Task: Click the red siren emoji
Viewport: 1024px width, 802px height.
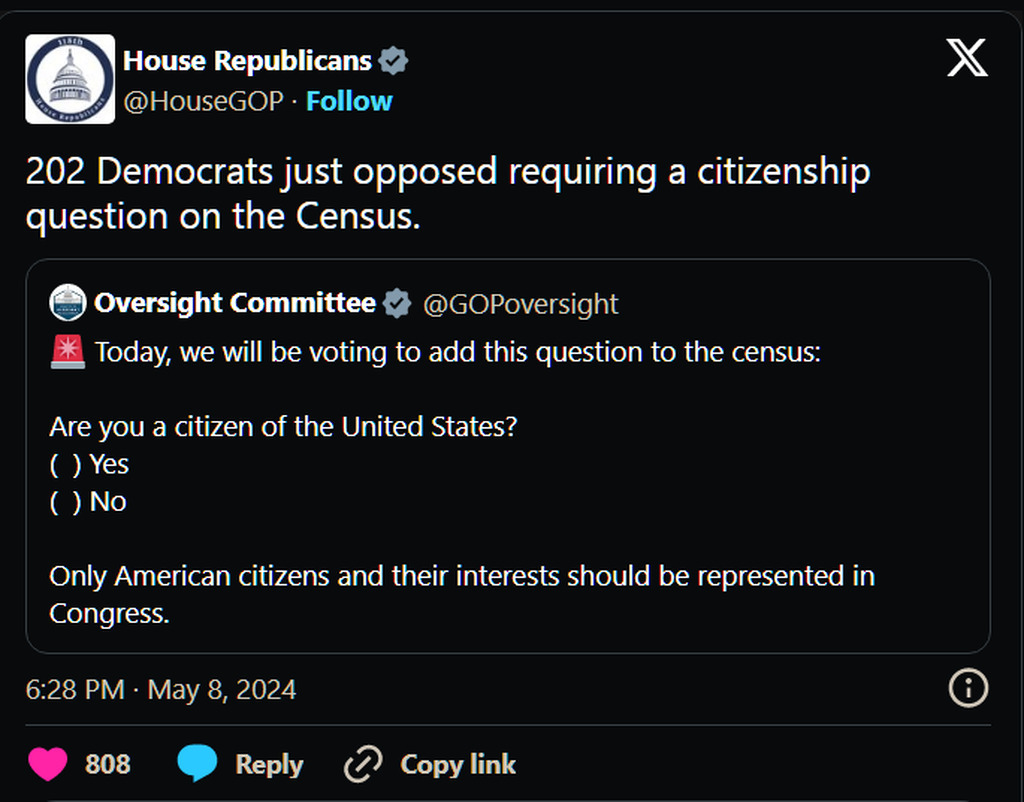Action: point(68,352)
